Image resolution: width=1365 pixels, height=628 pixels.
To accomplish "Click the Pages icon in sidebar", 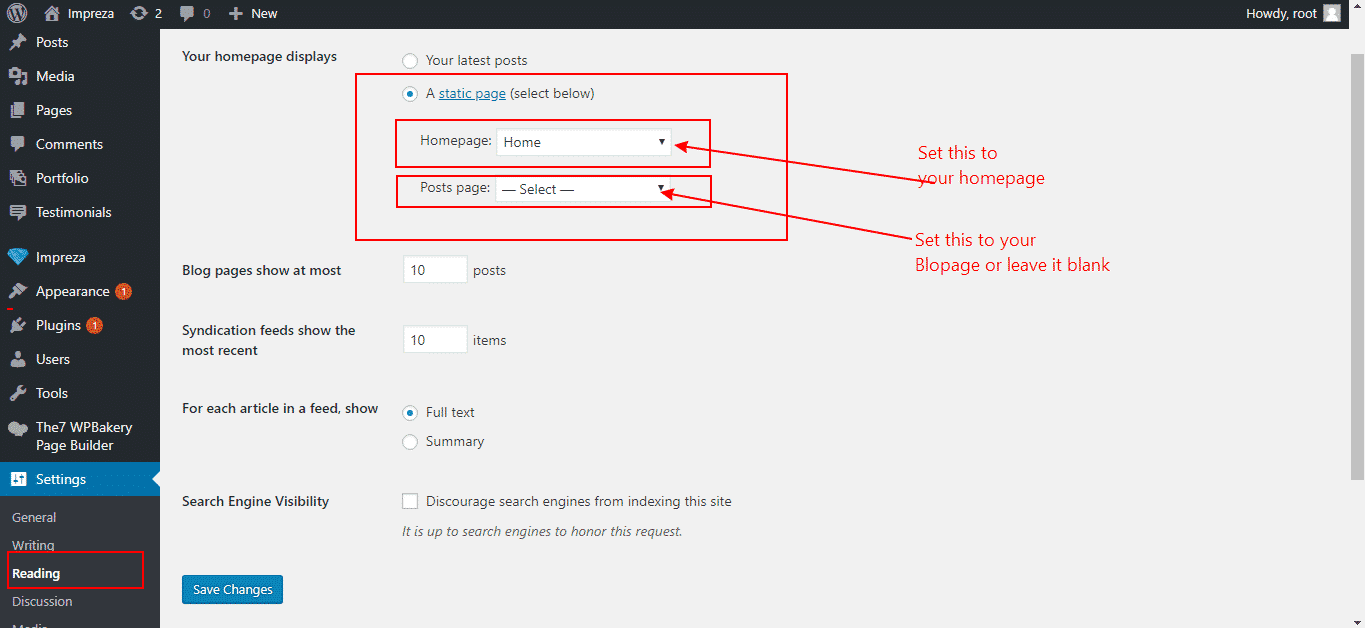I will 18,110.
